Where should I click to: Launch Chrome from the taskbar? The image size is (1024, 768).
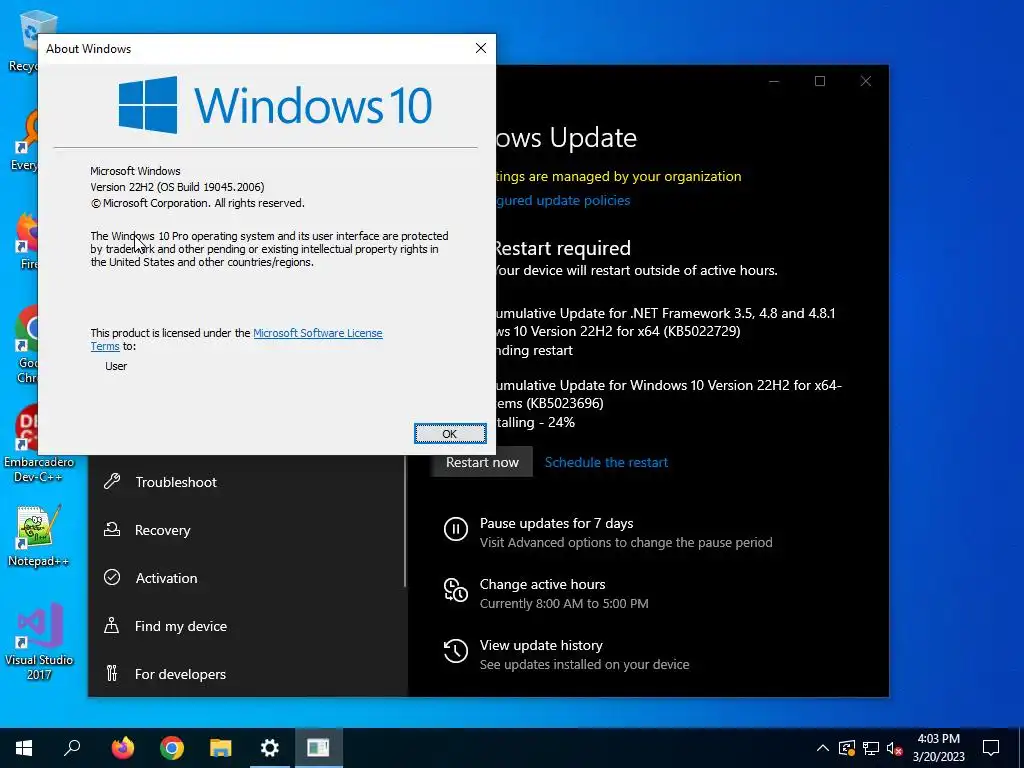(172, 747)
